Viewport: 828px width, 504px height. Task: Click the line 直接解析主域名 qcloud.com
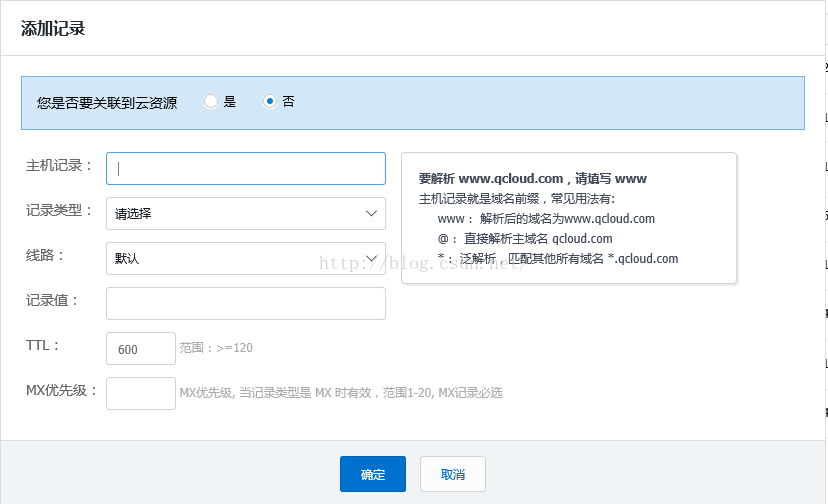pos(525,239)
